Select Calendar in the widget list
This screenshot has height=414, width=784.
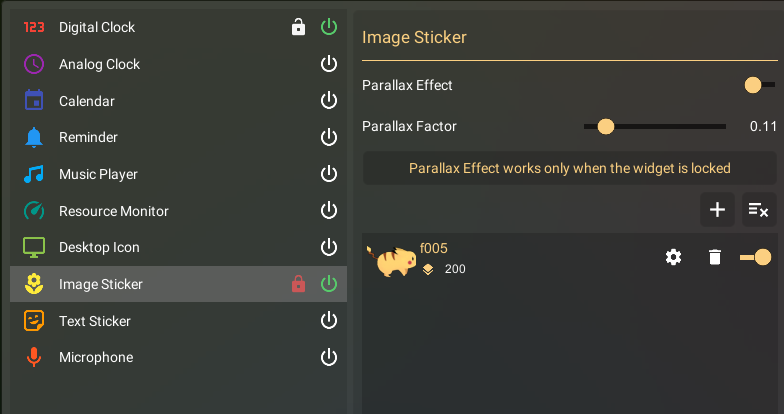click(87, 101)
